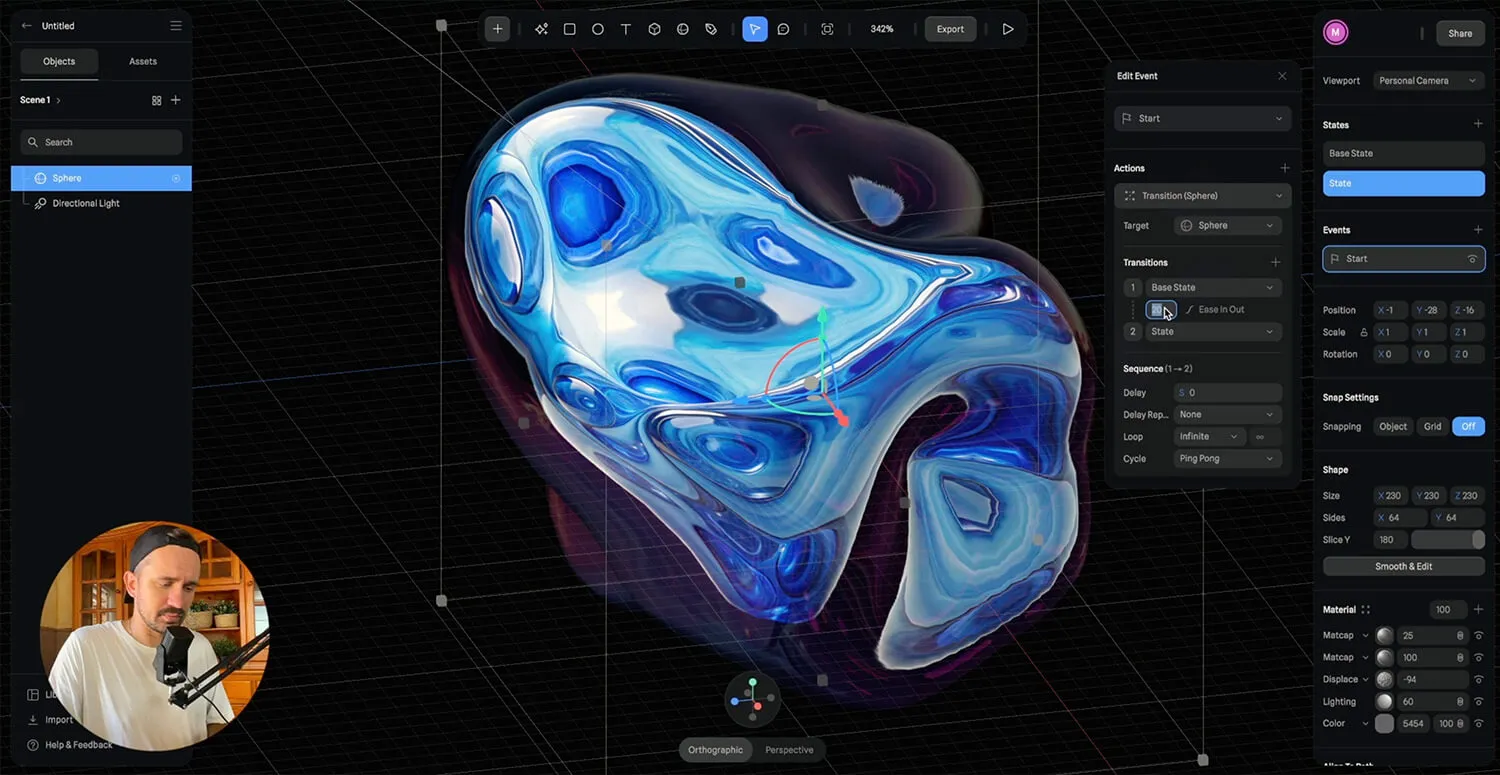Add a new scene with plus icon
The width and height of the screenshot is (1500, 775).
176,100
